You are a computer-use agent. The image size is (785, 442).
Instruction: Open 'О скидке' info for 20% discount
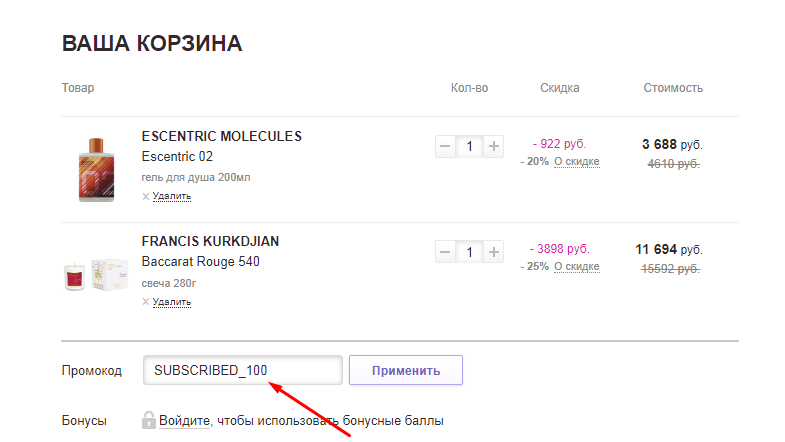(x=577, y=162)
